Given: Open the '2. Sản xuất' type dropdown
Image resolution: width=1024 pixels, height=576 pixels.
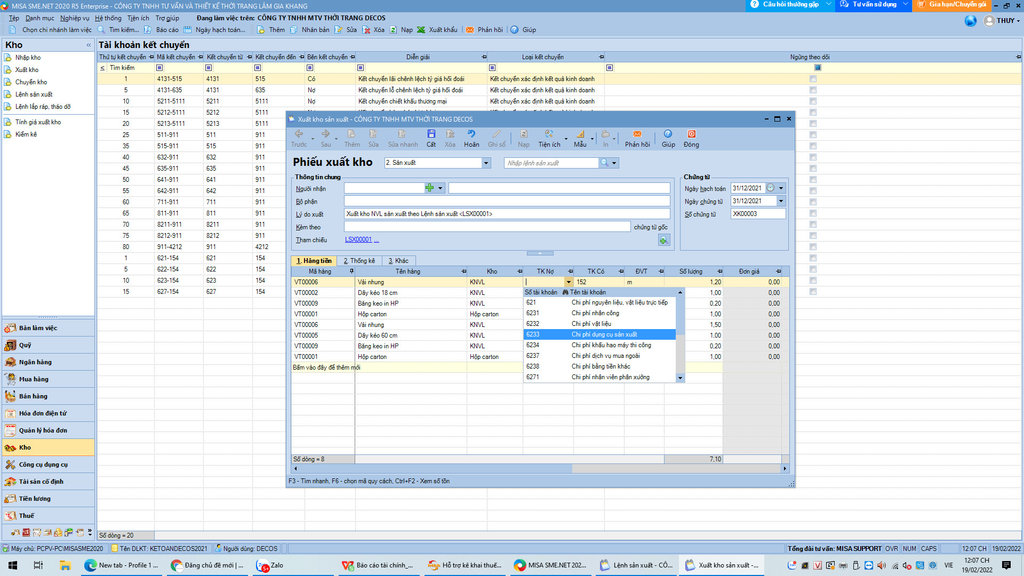Looking at the screenshot, I should tap(486, 163).
